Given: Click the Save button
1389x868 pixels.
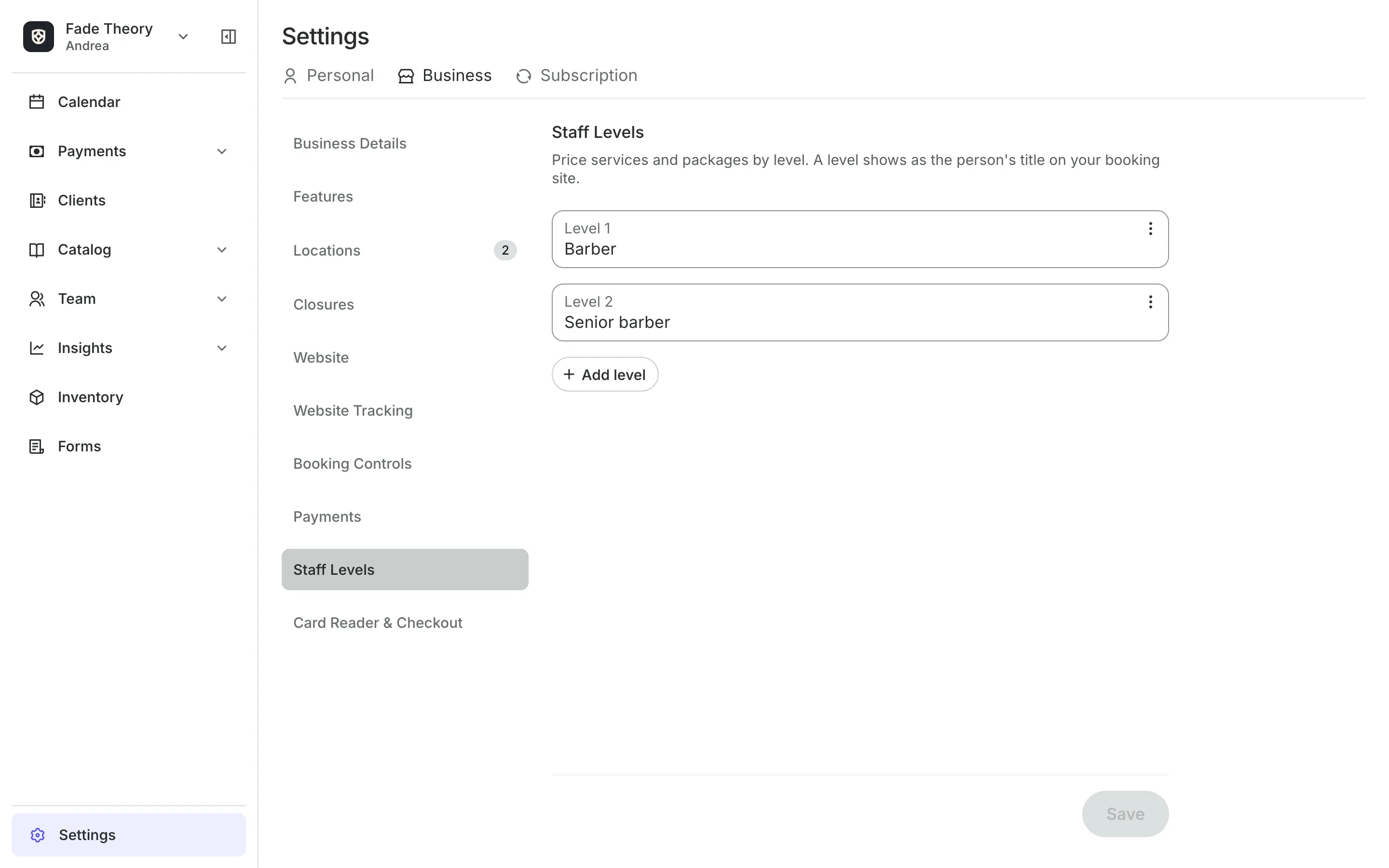Looking at the screenshot, I should click(1125, 814).
